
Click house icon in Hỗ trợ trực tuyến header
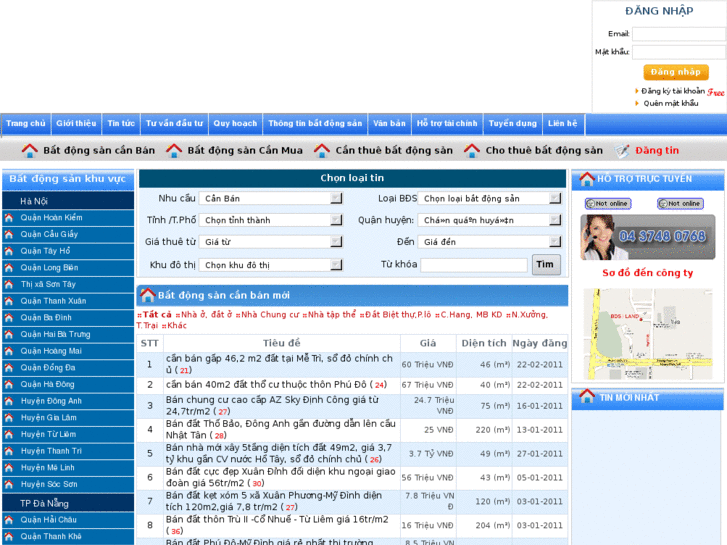coord(587,179)
